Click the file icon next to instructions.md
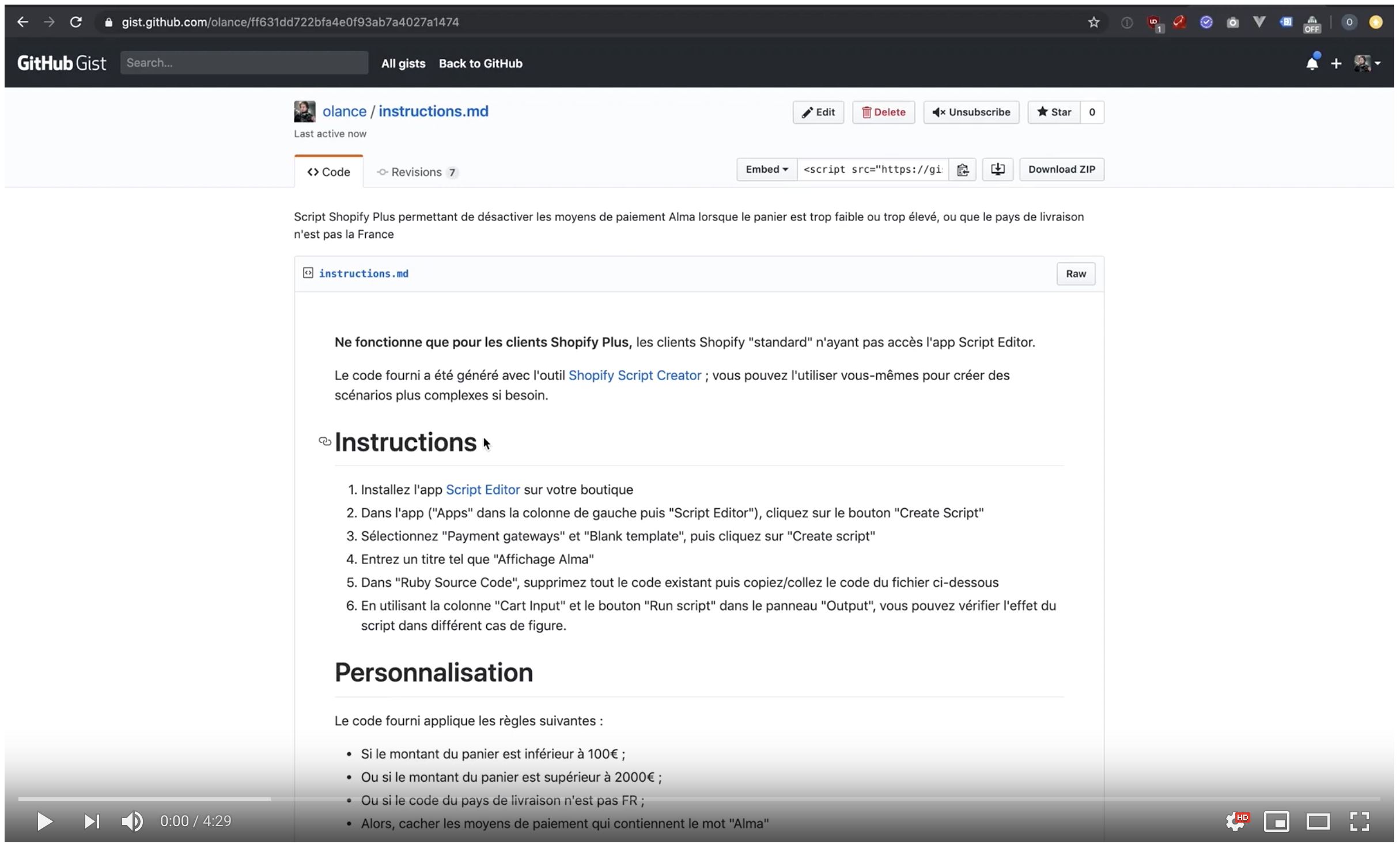The image size is (1400, 848). [x=308, y=273]
